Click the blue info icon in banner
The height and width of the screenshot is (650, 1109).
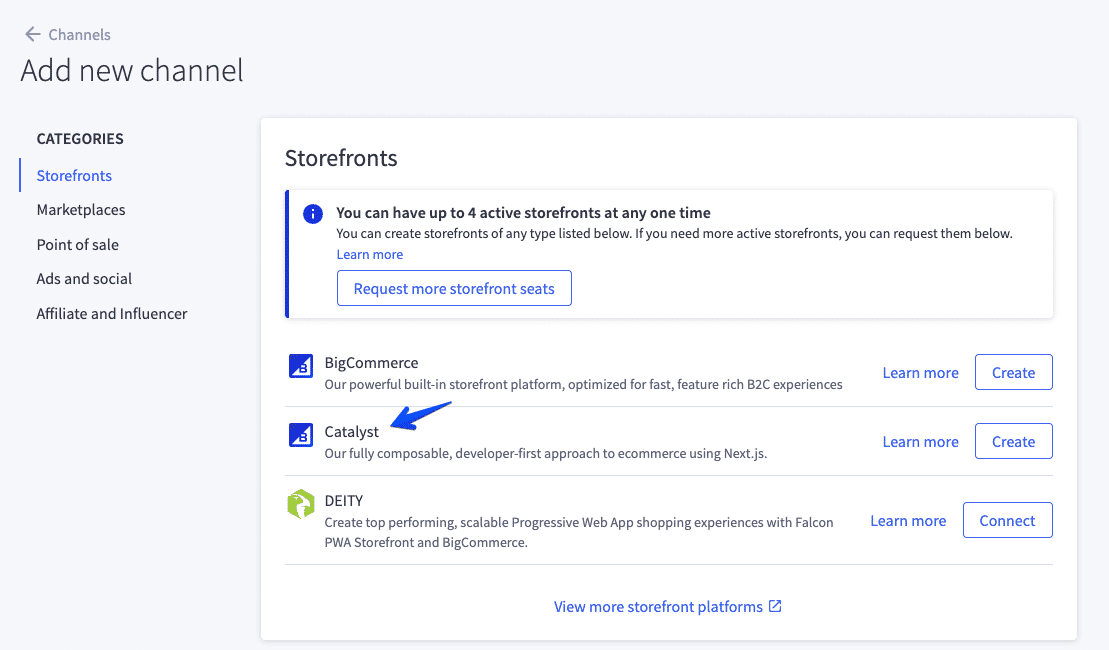[313, 214]
